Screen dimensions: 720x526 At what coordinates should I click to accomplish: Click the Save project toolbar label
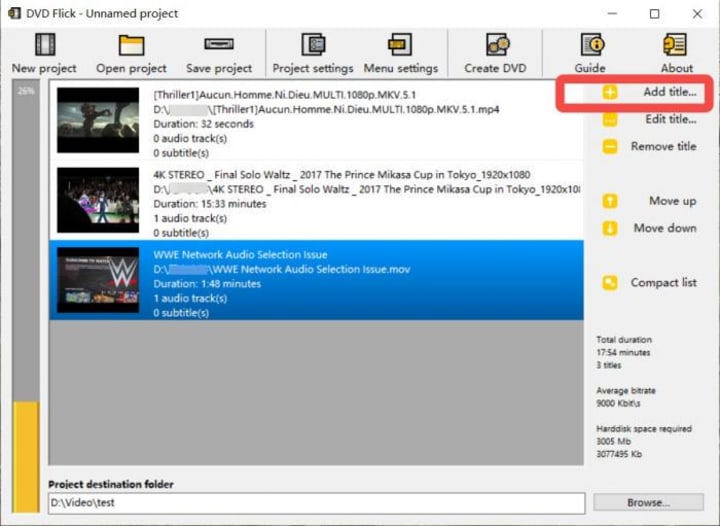point(219,68)
